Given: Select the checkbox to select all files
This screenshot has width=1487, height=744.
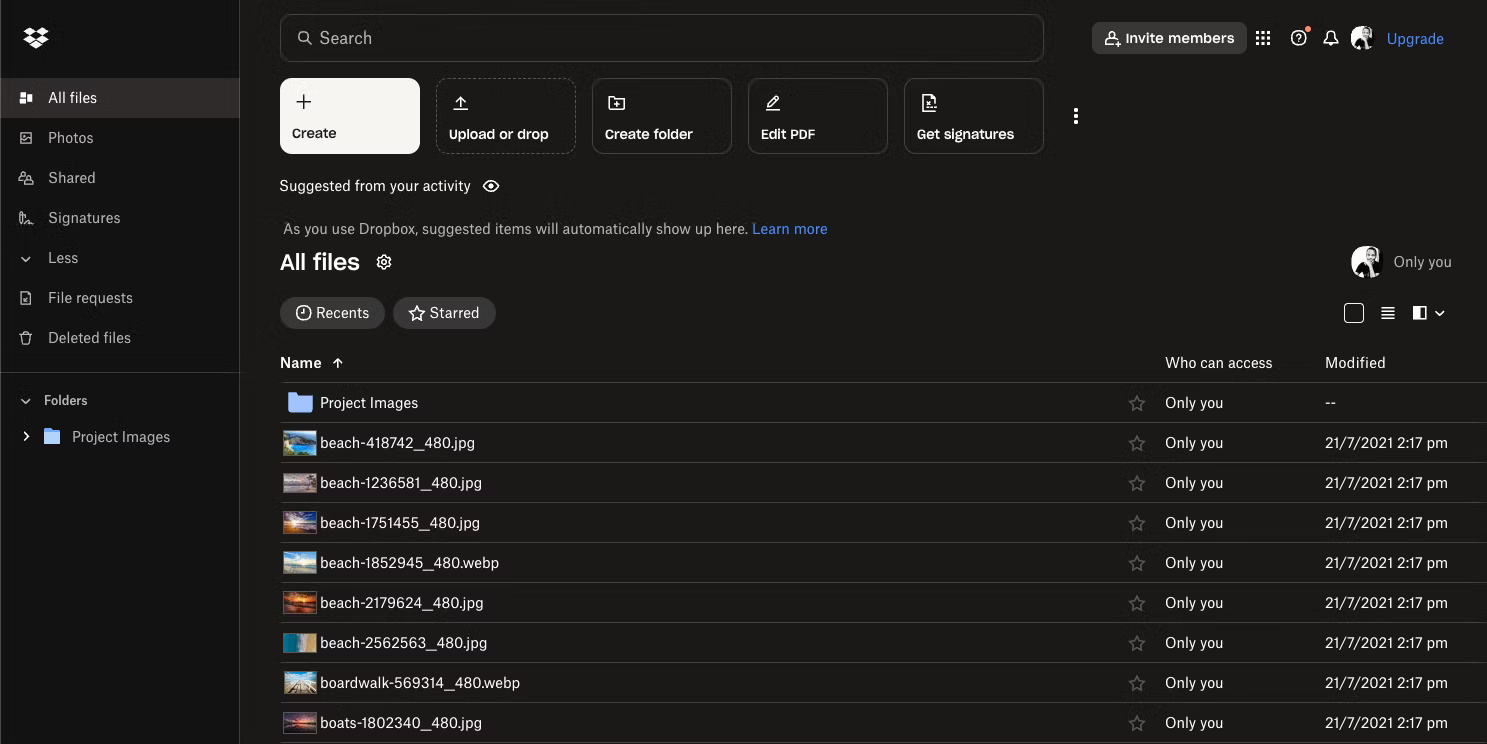Looking at the screenshot, I should coord(1354,312).
